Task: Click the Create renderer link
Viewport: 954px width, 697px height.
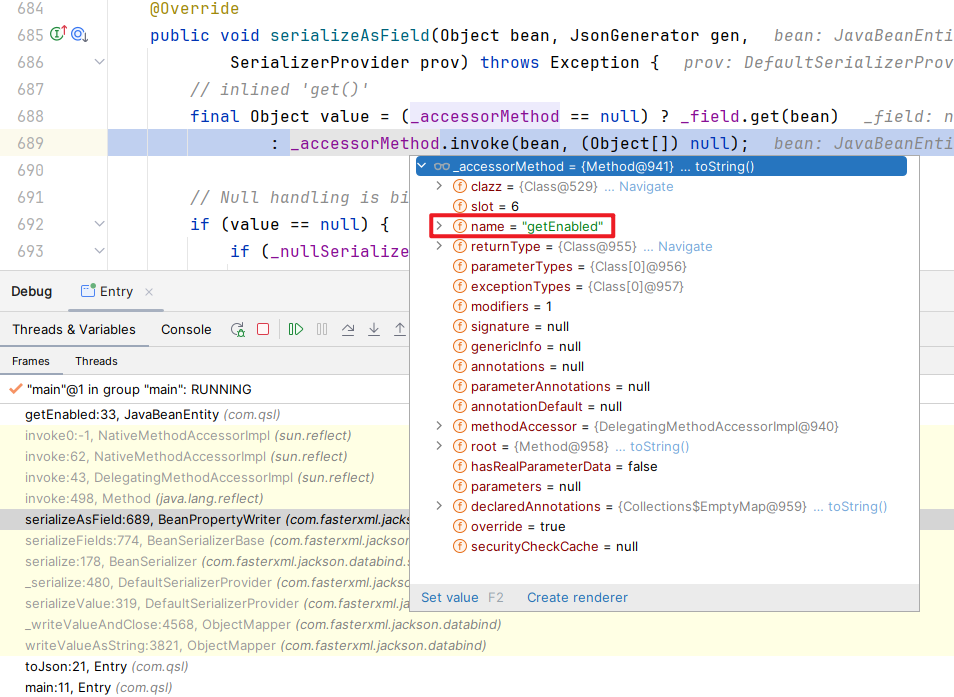Action: point(577,597)
